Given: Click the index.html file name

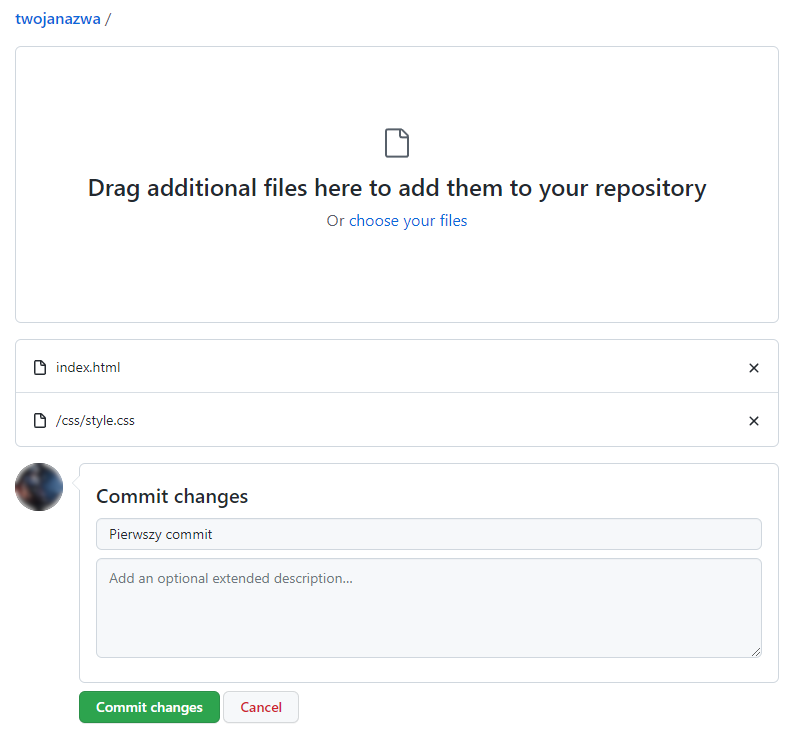Looking at the screenshot, I should 88,368.
